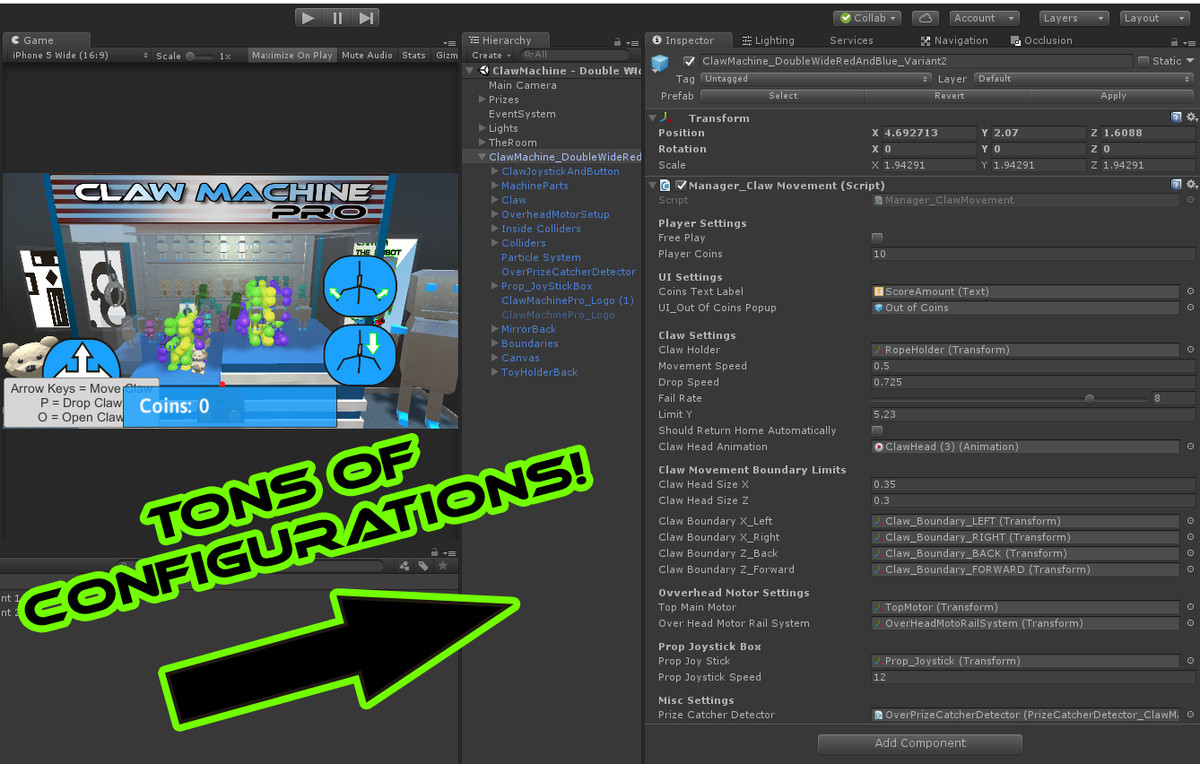The height and width of the screenshot is (764, 1200).
Task: Expand the Prizes hierarchy item
Action: point(482,100)
